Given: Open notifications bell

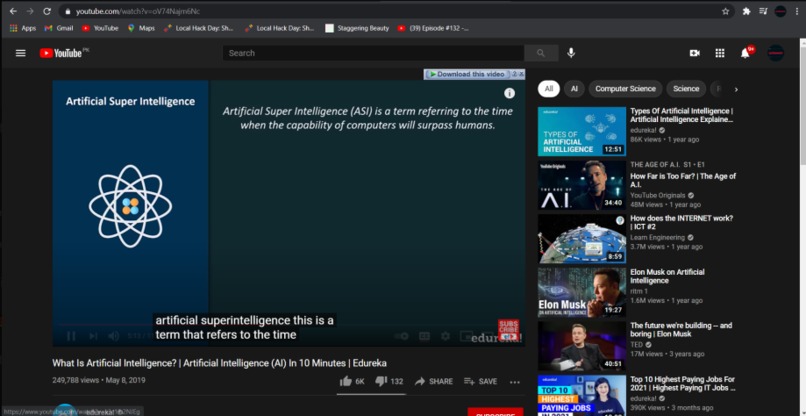Looking at the screenshot, I should point(745,53).
